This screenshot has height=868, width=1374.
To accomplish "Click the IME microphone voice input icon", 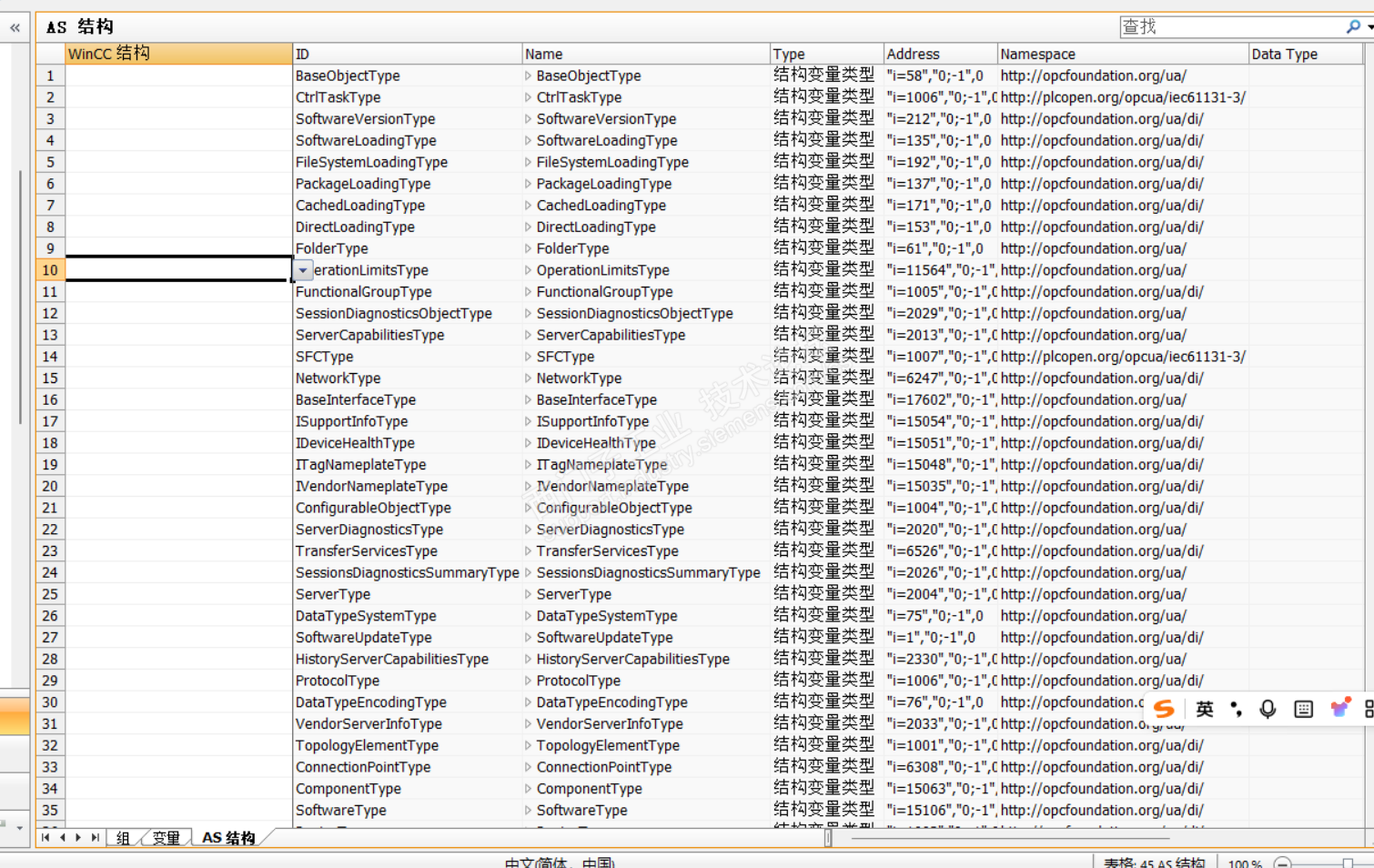I will point(1268,709).
